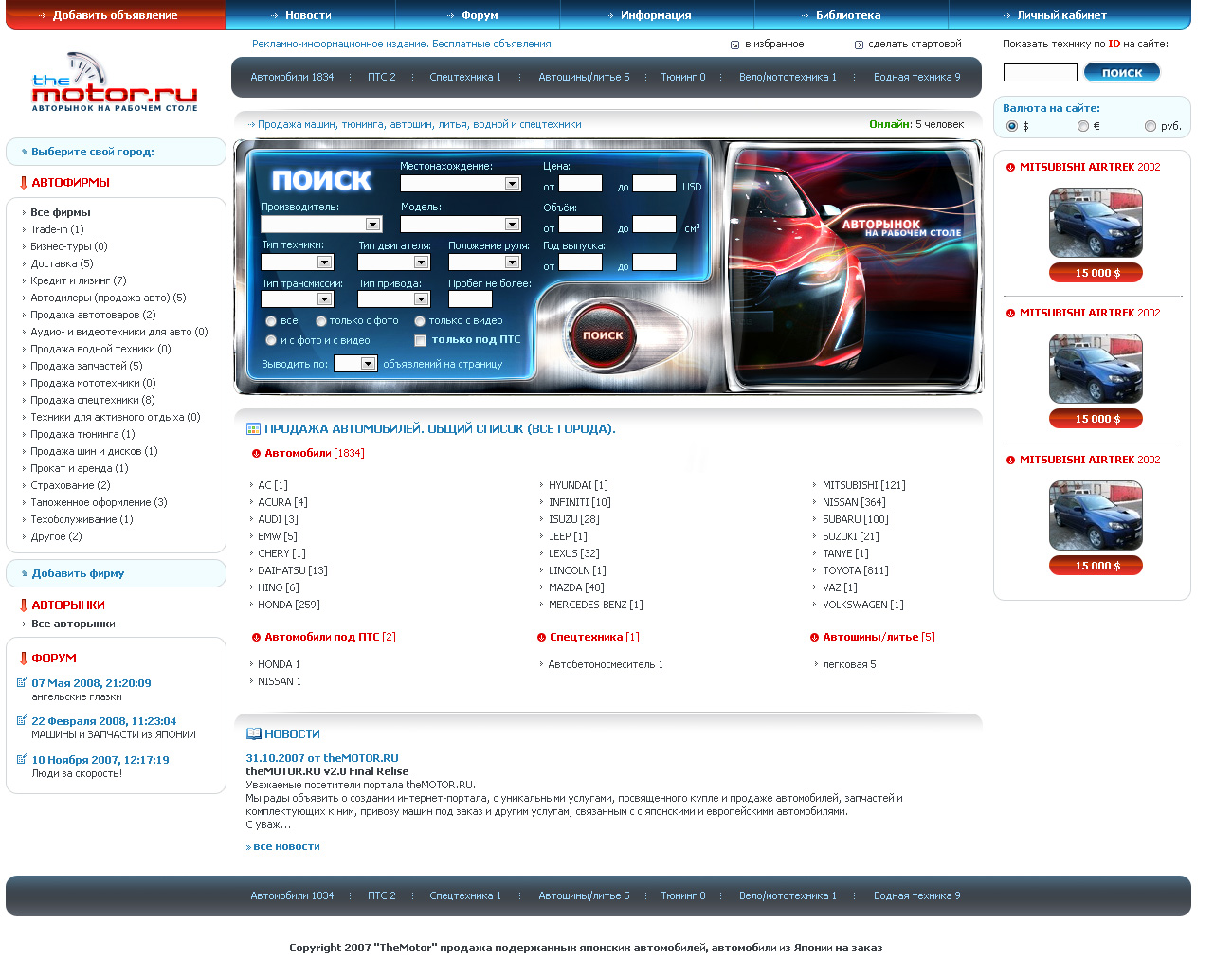The width and height of the screenshot is (1232, 976).
Task: Select the "ПТС 2" category tab
Action: 381,77
